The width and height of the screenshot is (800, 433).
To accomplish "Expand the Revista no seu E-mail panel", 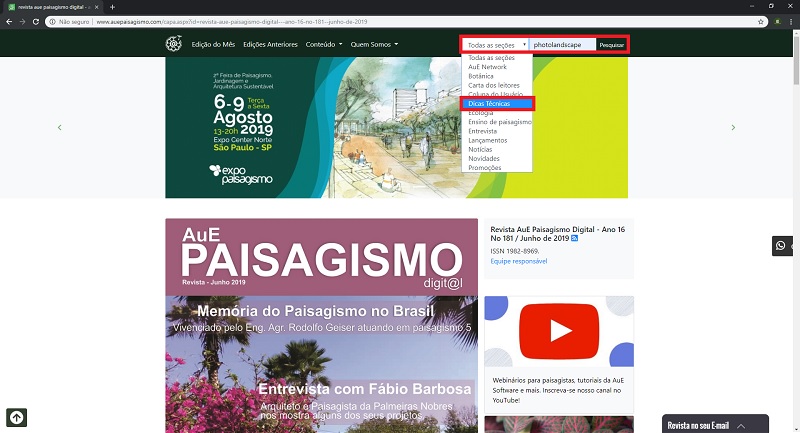I will [x=715, y=424].
